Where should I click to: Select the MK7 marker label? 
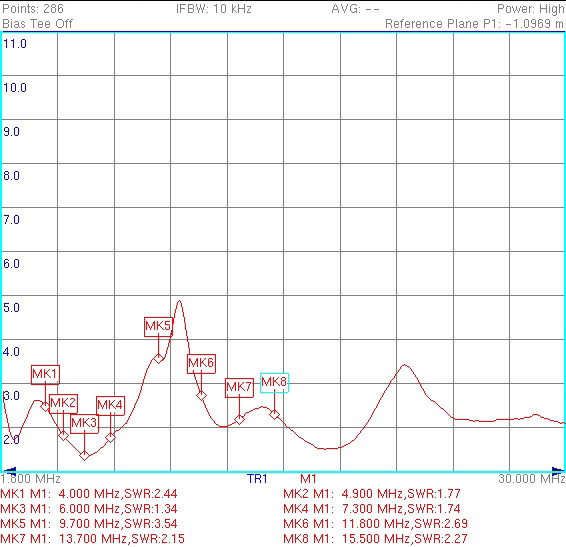point(239,388)
